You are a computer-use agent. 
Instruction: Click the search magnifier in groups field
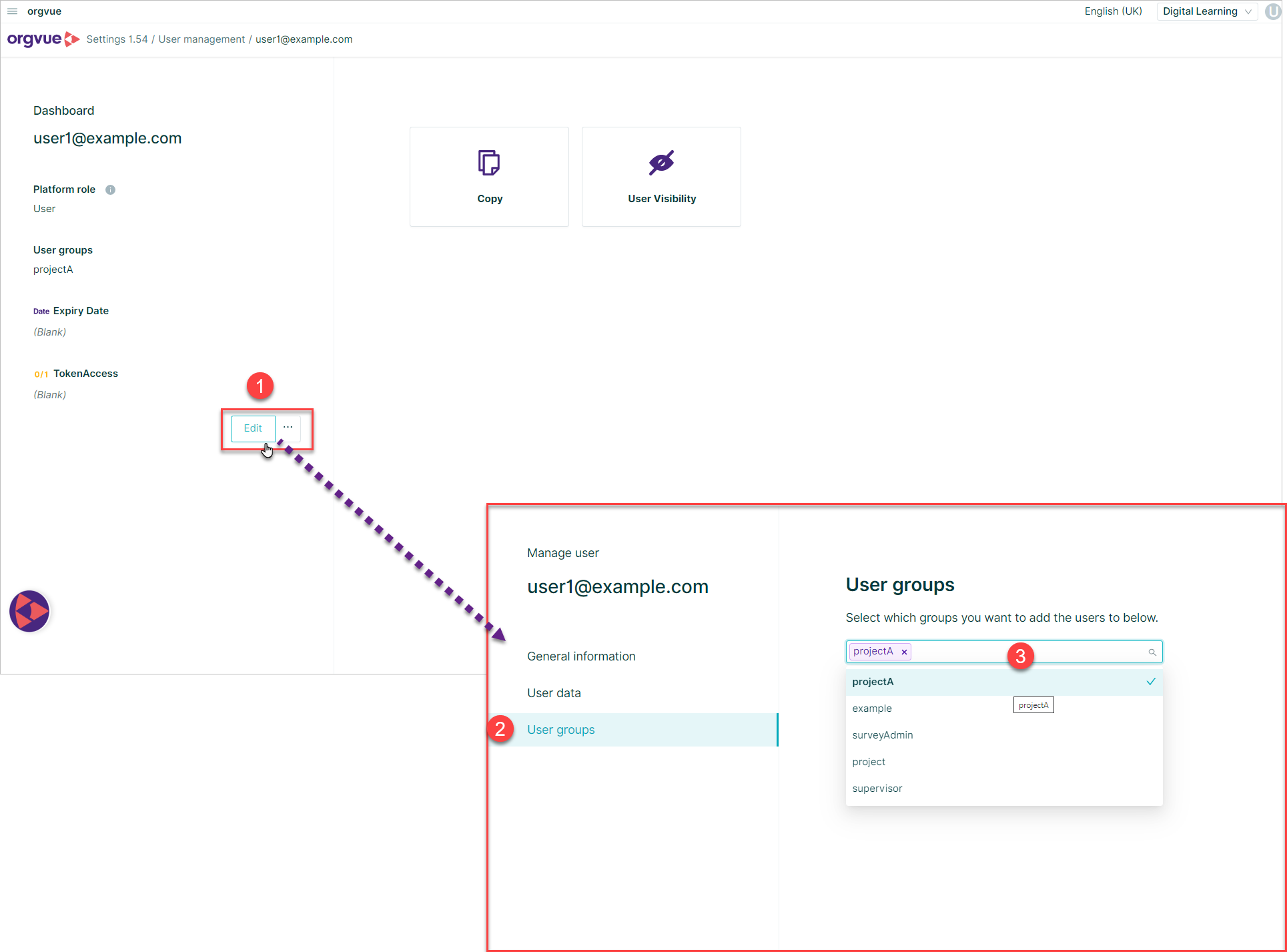point(1152,652)
